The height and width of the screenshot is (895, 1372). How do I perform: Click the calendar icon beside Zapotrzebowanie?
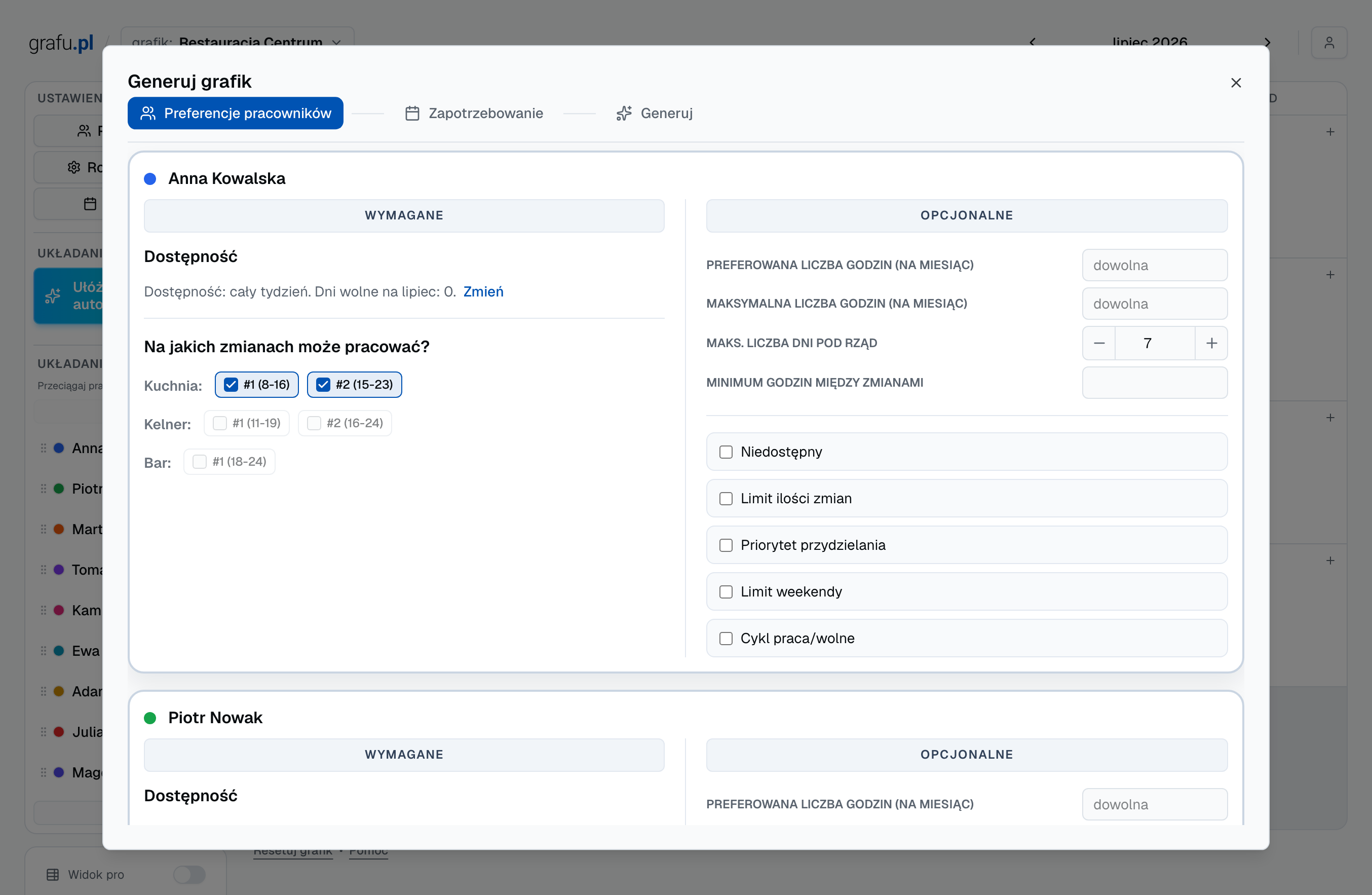(412, 113)
